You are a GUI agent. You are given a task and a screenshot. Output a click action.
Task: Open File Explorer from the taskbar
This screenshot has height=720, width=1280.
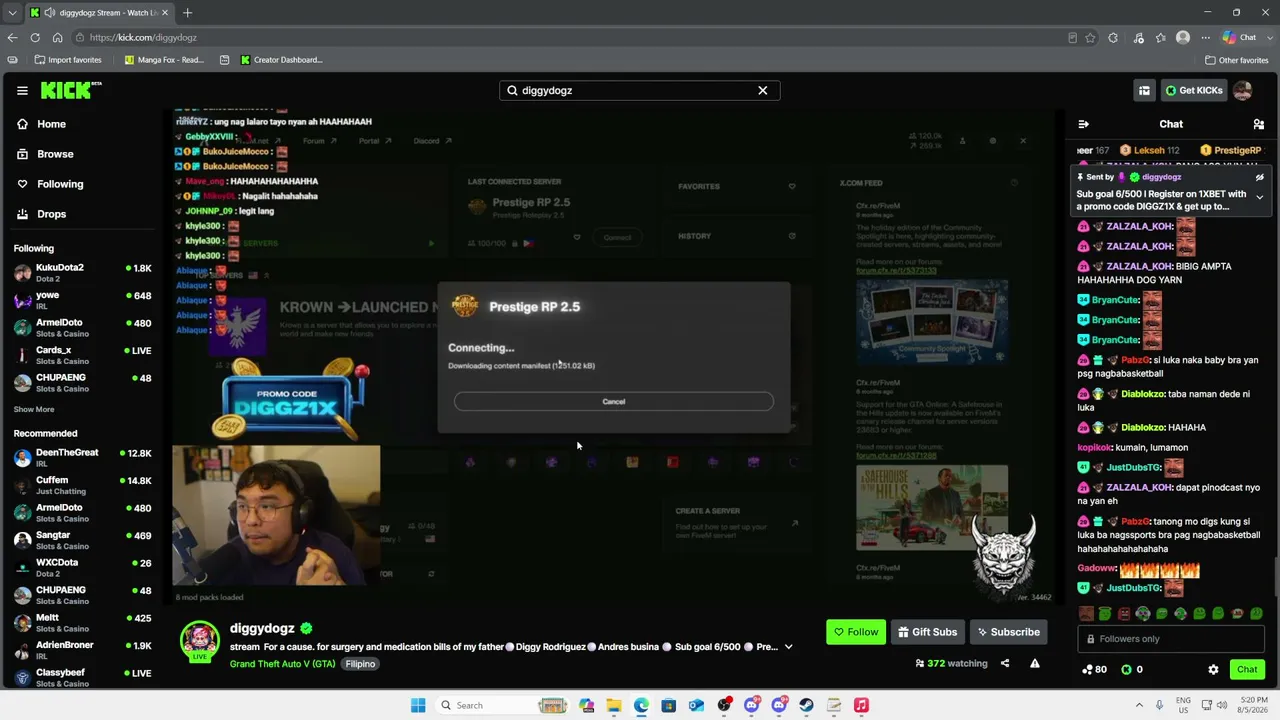pos(614,705)
